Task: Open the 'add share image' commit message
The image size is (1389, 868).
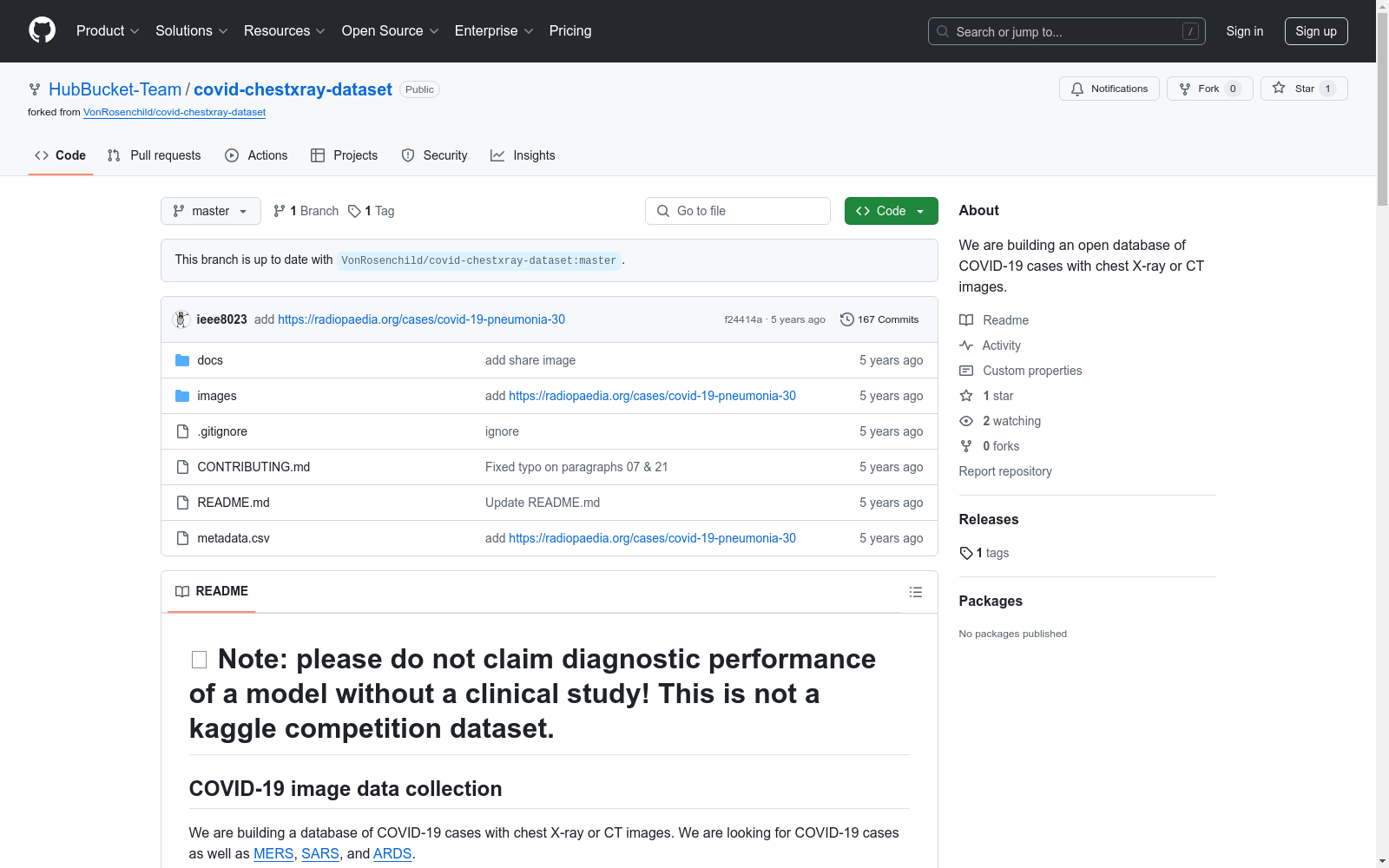Action: pyautogui.click(x=530, y=360)
